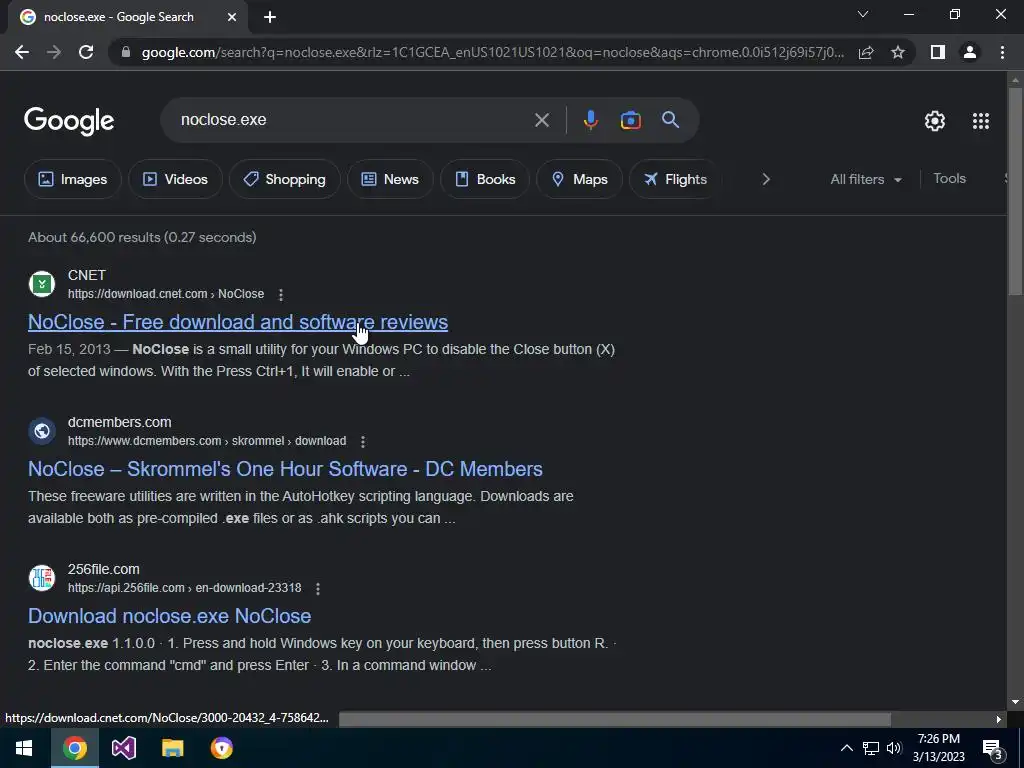The image size is (1024, 768).
Task: Click the download.cnet.com URL breadcrumb
Action: pos(166,294)
